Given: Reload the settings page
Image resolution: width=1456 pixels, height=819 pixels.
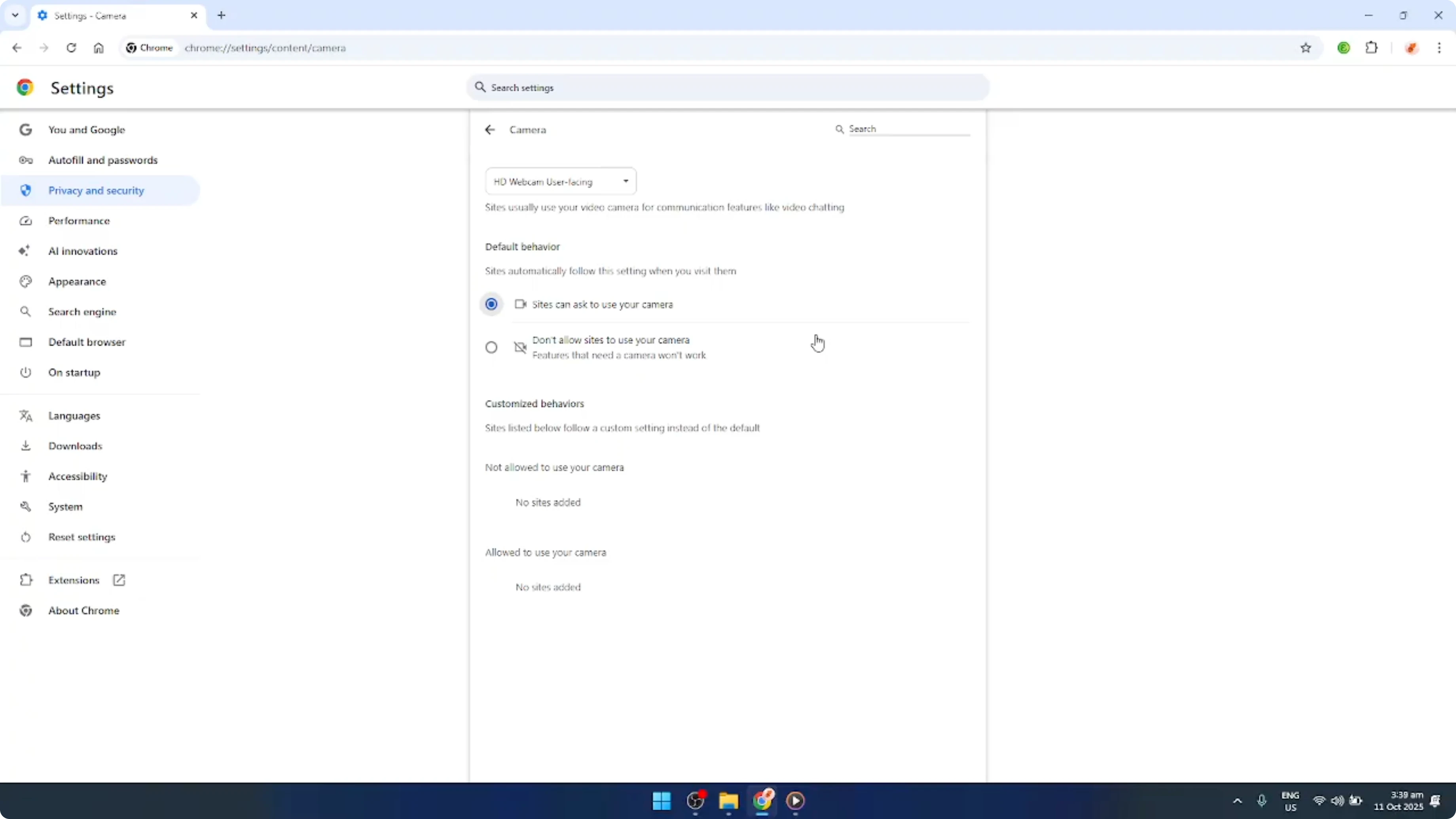Looking at the screenshot, I should (71, 48).
